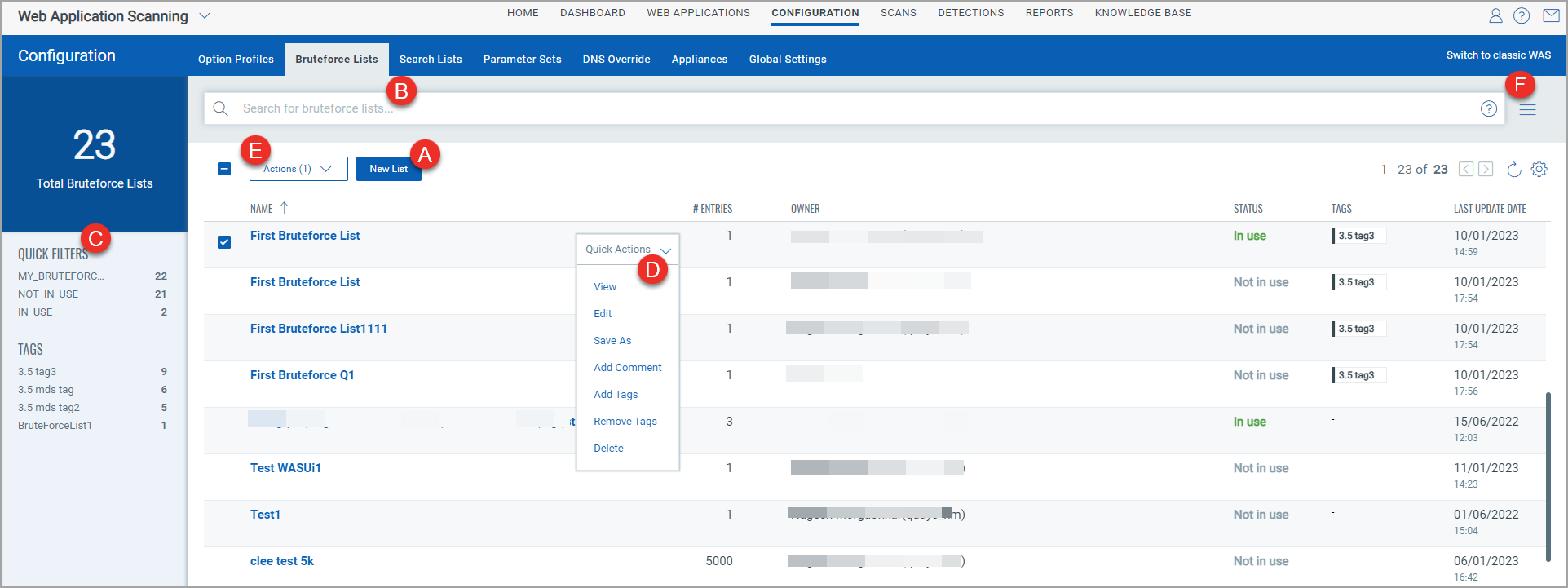The image size is (1568, 588).
Task: Click the 5000 entries value
Action: tap(719, 561)
